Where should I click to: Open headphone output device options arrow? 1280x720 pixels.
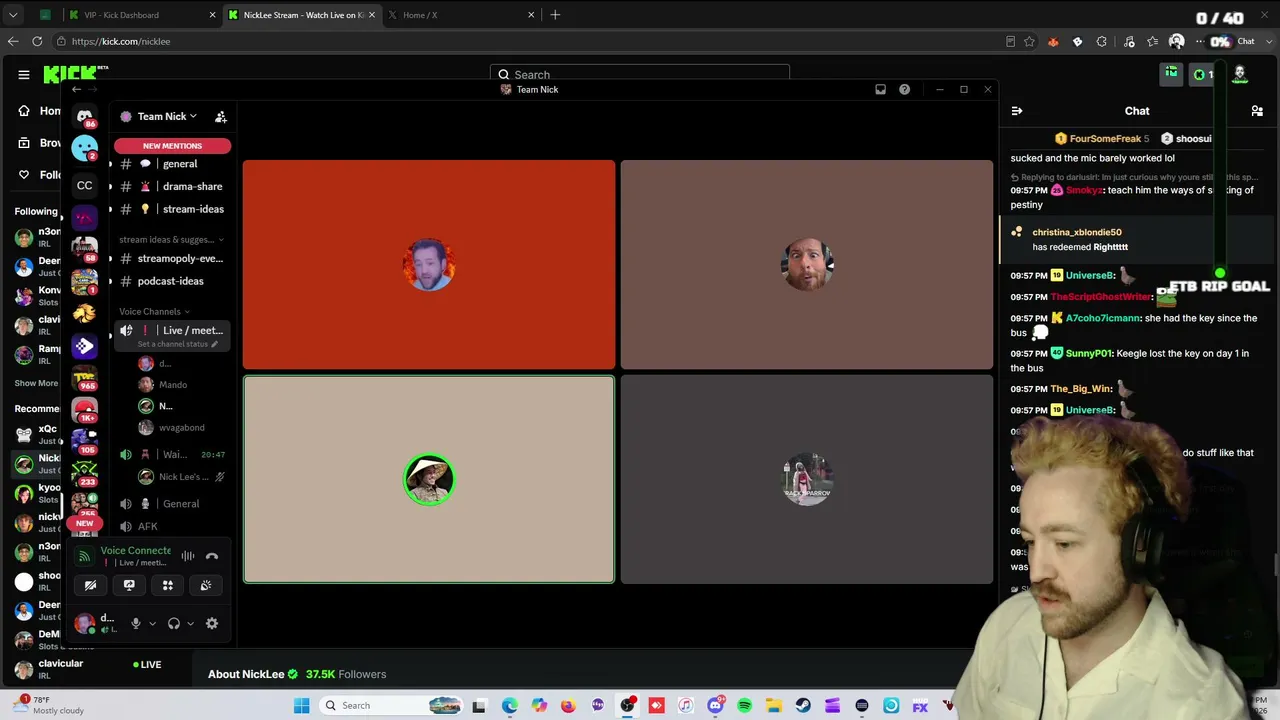click(x=190, y=624)
